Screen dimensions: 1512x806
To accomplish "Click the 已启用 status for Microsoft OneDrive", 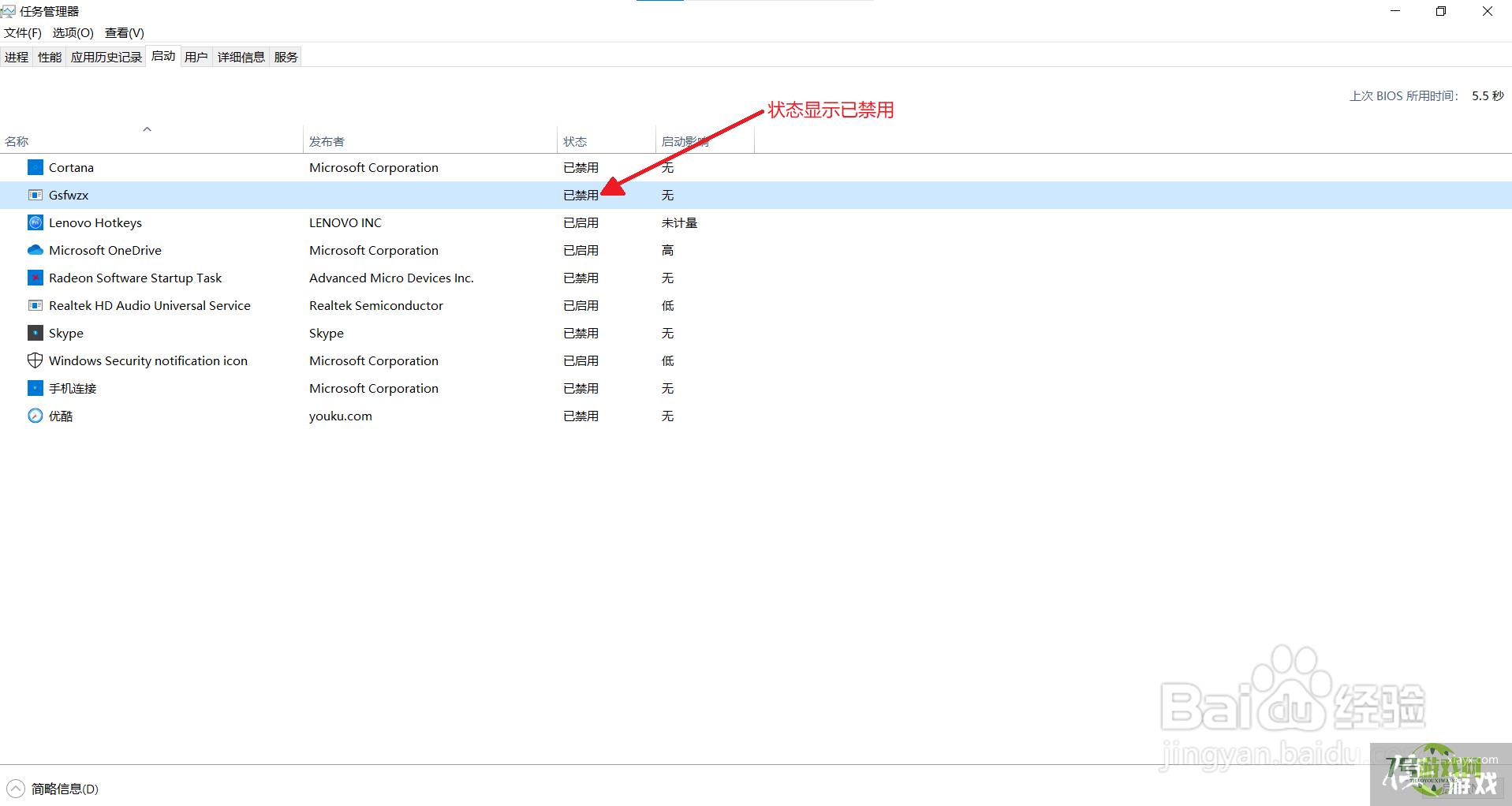I will [x=581, y=250].
